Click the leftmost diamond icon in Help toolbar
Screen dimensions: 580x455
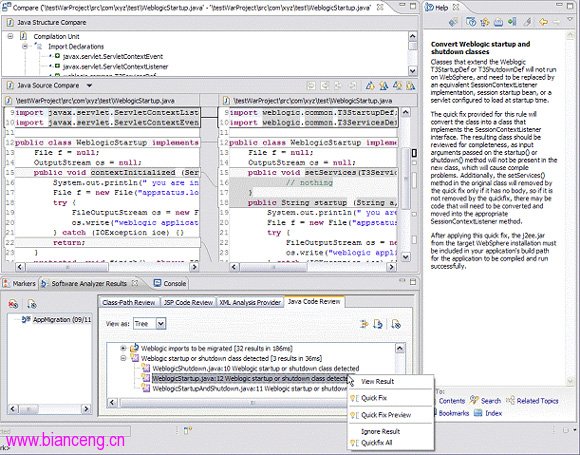point(453,23)
